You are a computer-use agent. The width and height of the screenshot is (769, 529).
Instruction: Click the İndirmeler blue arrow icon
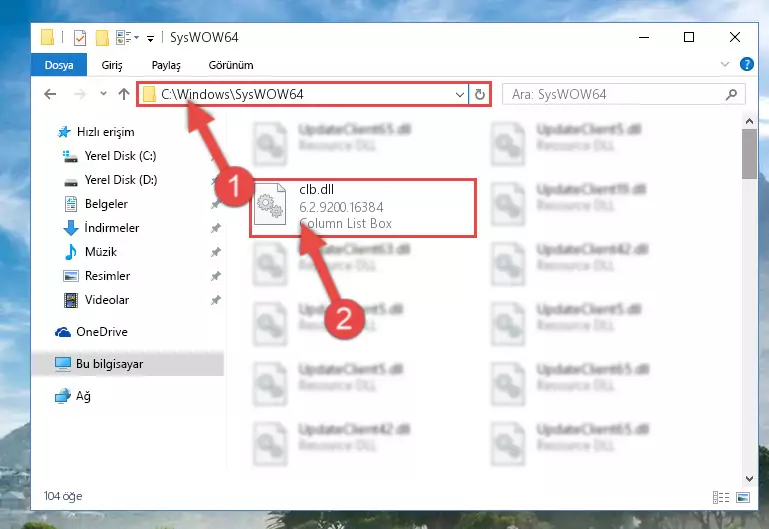pyautogui.click(x=71, y=228)
